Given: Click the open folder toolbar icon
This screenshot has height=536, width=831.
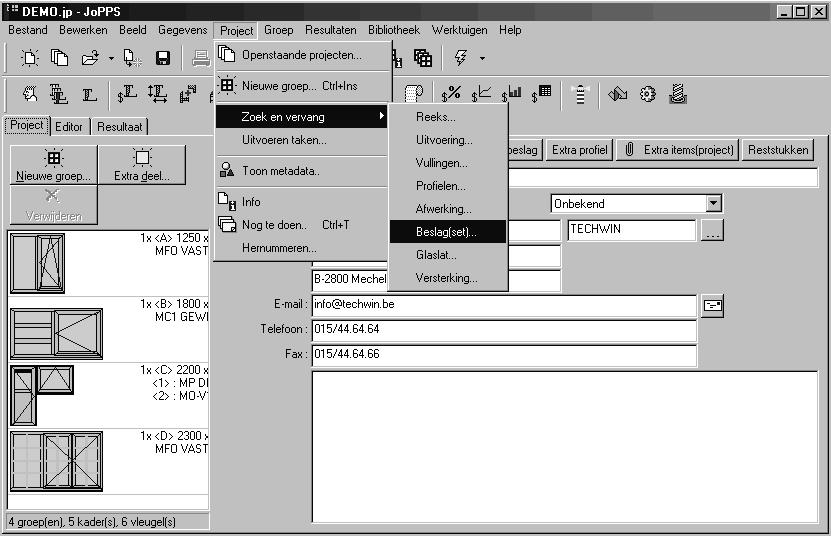Looking at the screenshot, I should coord(90,57).
